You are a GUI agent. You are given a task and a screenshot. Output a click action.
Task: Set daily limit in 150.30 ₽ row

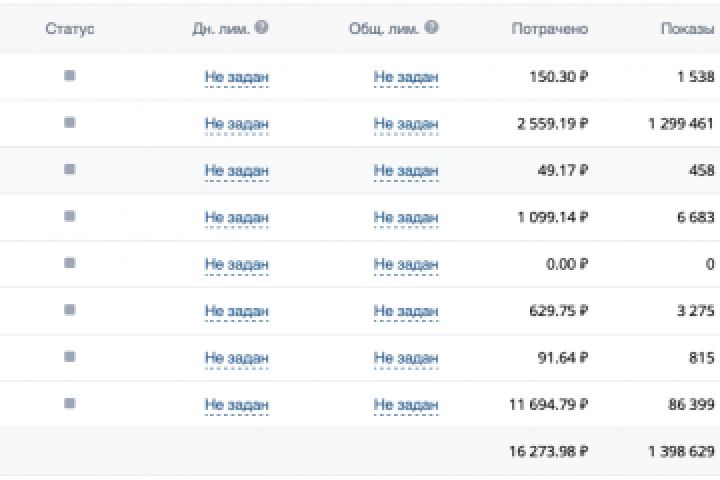237,77
